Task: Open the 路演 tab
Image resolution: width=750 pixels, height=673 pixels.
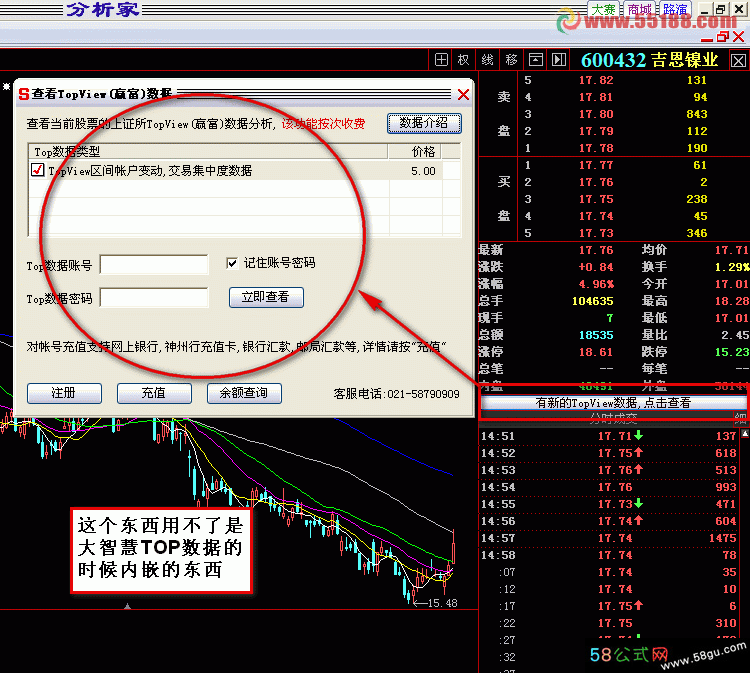Action: pos(675,10)
